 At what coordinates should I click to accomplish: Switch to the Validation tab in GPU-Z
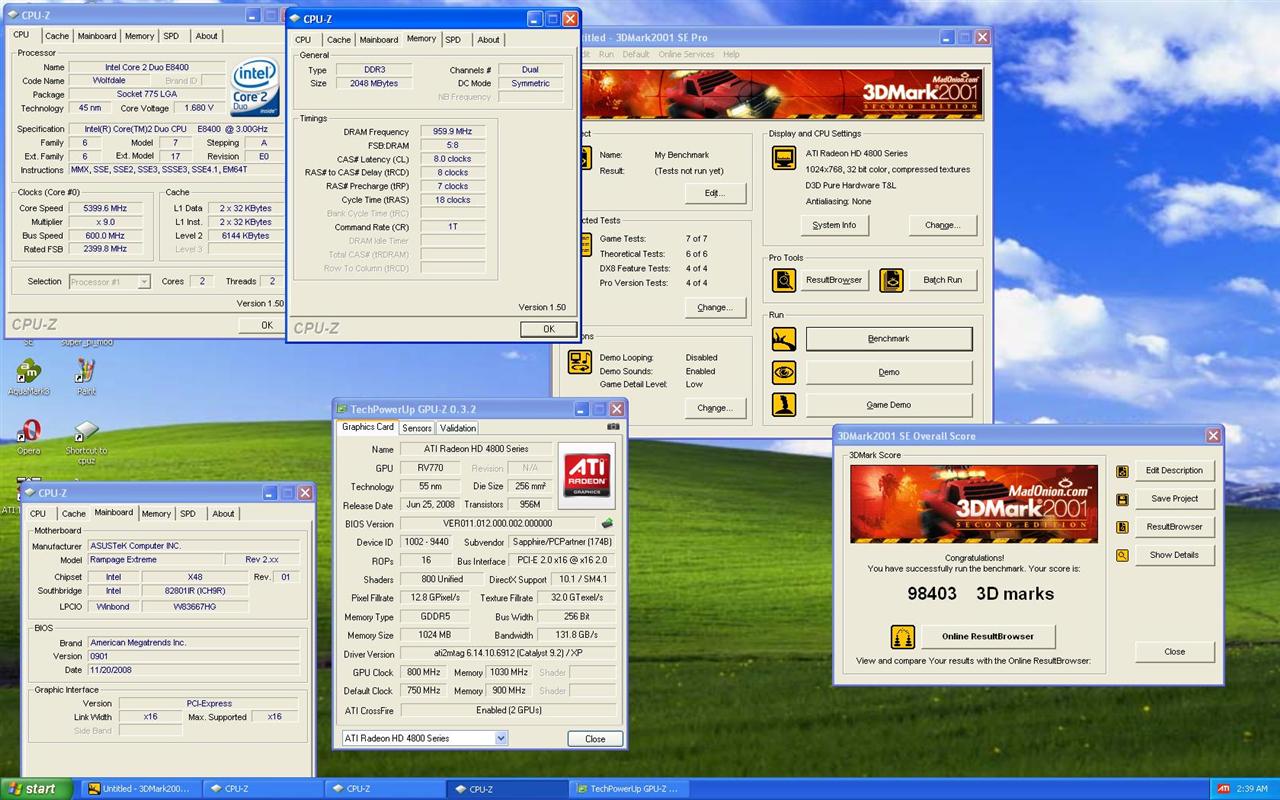[458, 428]
